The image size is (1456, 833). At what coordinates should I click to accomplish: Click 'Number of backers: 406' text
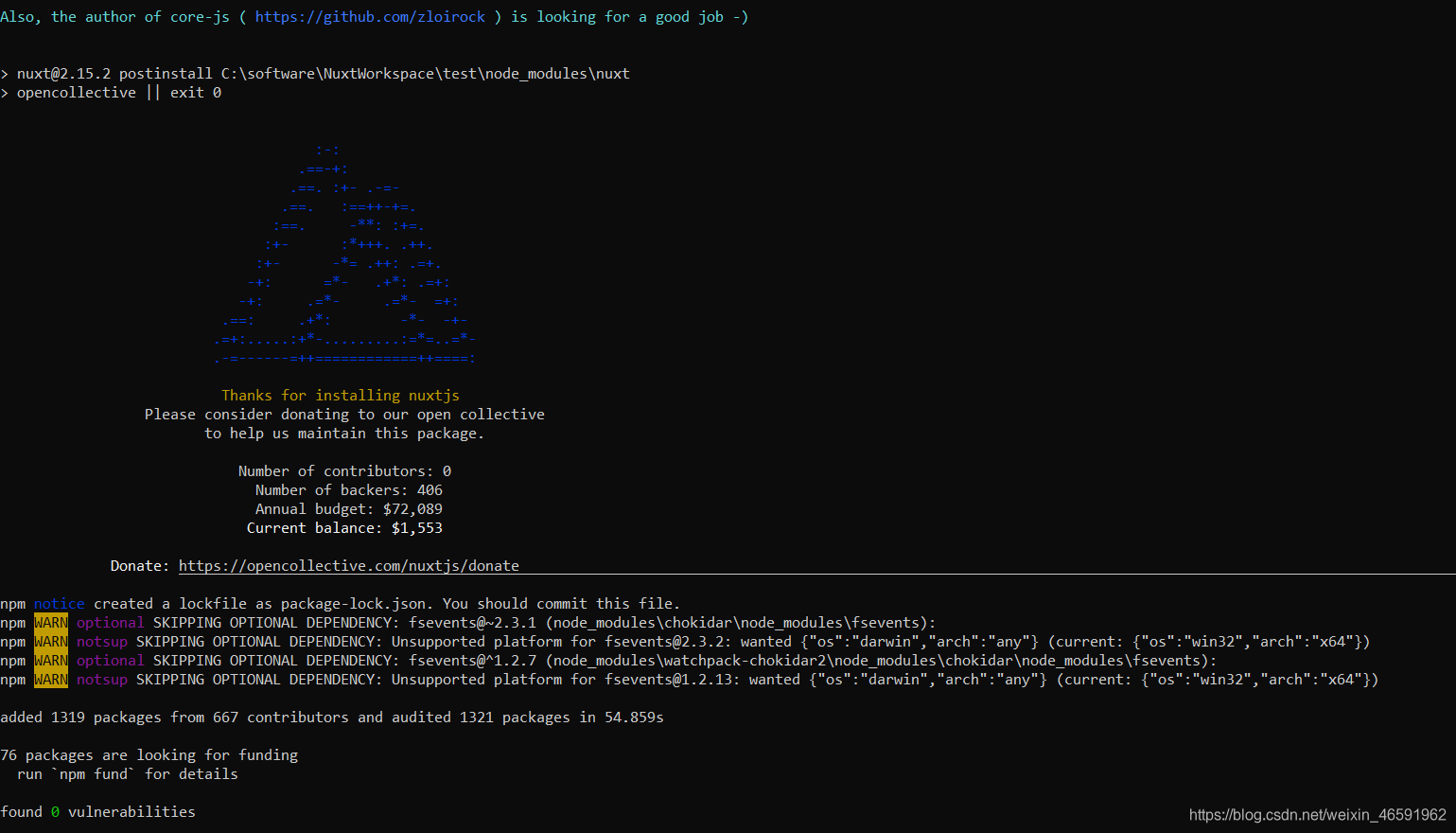tap(349, 490)
